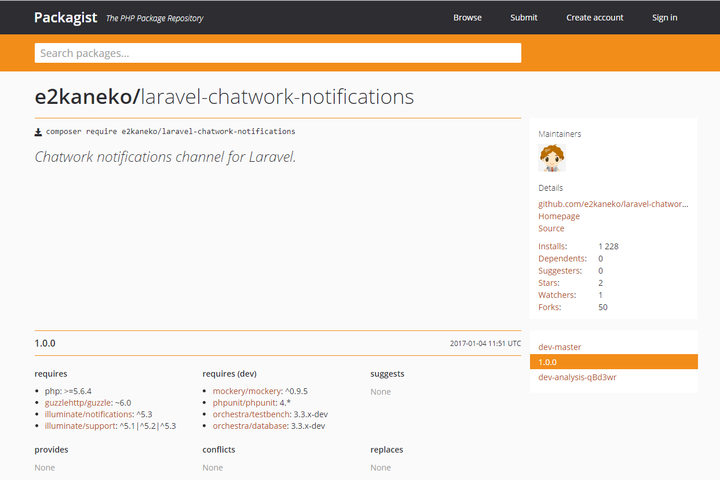Screen dimensions: 720x480
Task: Click the Chatwork notifications channel description
Action: 165,157
